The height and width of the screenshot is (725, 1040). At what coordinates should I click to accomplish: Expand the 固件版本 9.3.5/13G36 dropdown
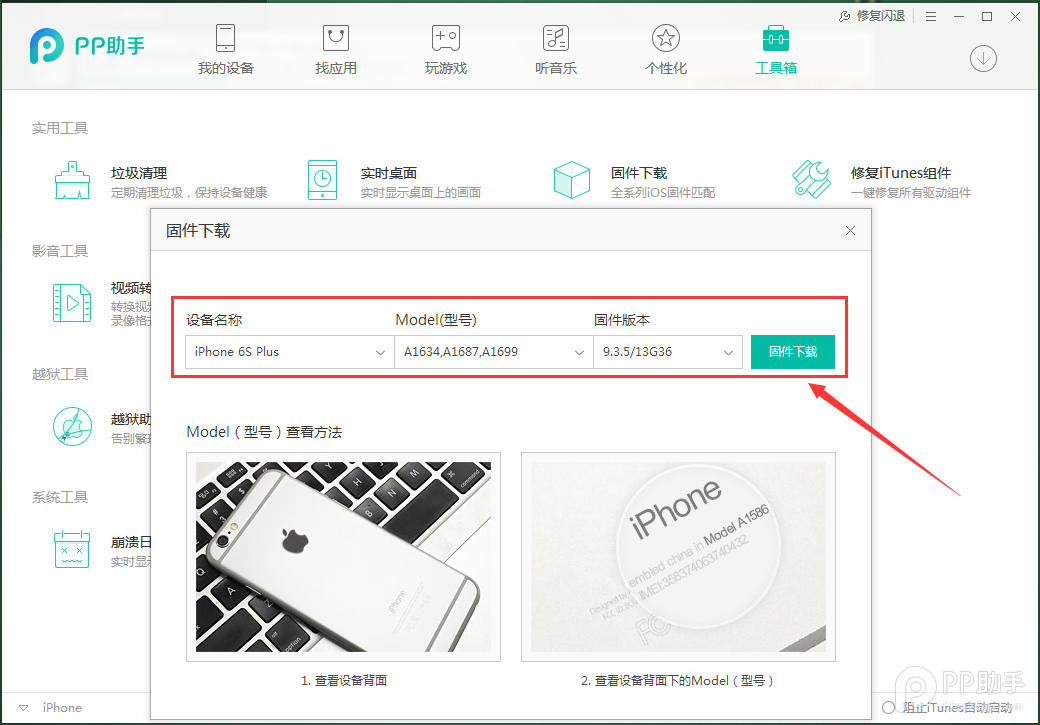point(668,352)
